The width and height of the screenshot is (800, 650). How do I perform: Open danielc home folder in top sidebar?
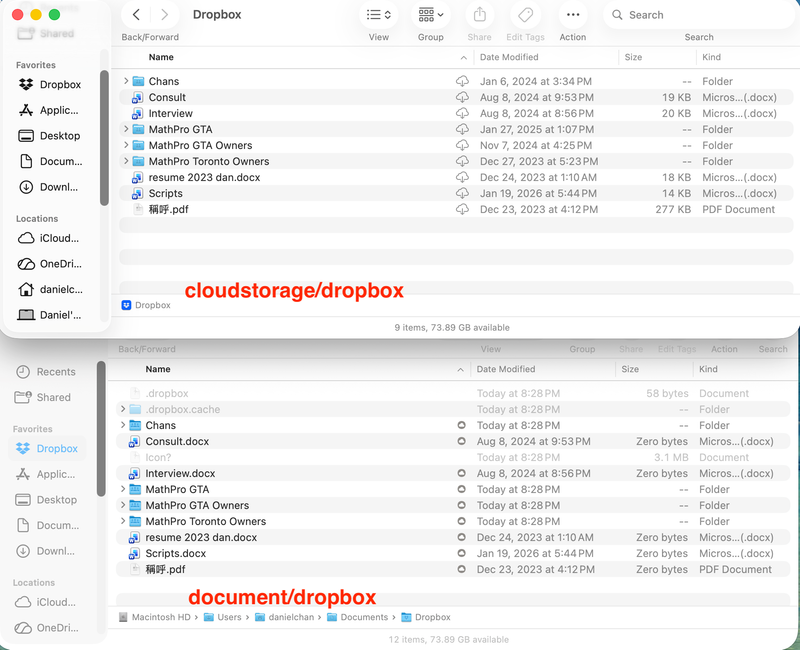50,289
